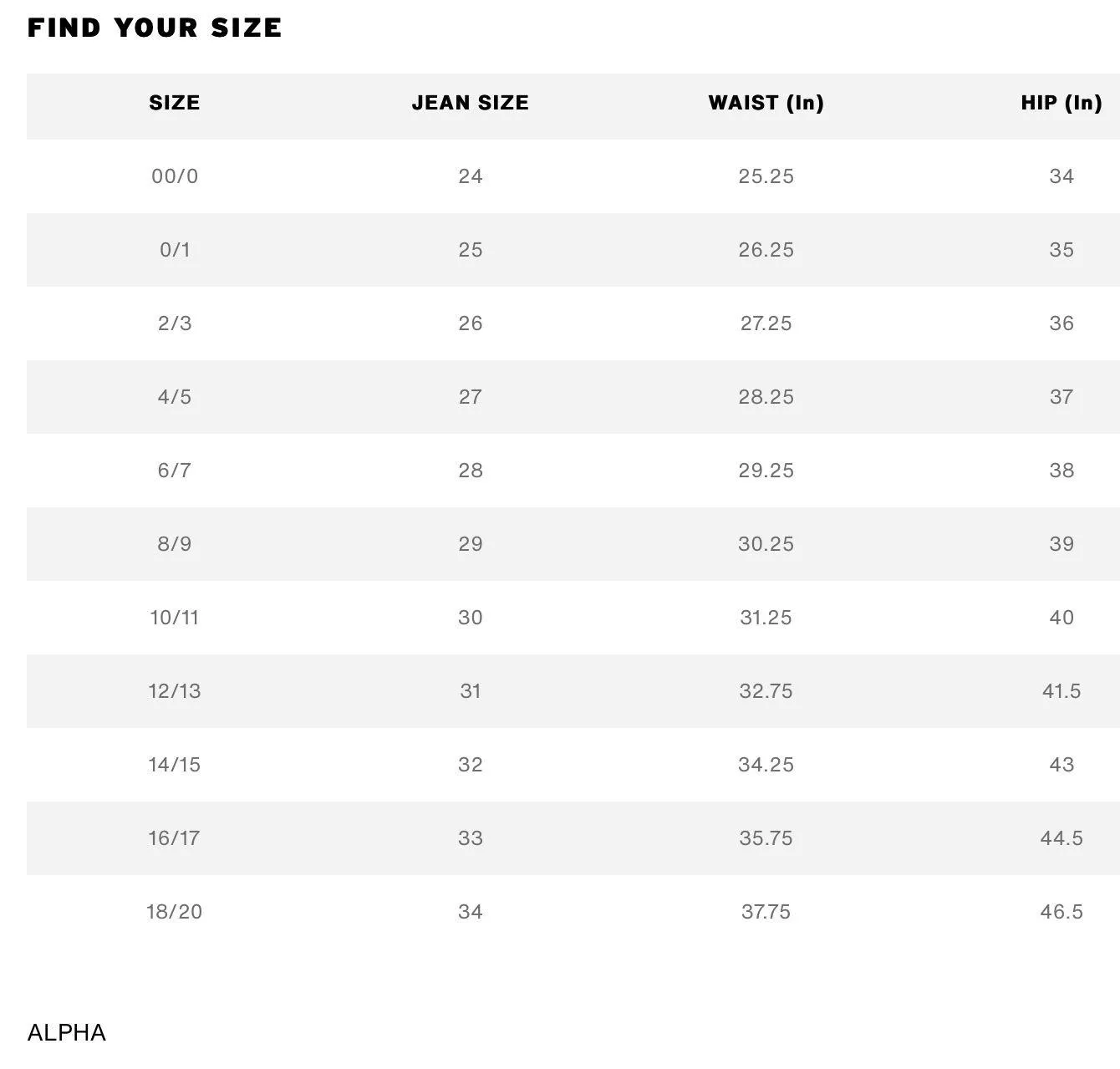The image size is (1120, 1069).
Task: Click jean size 29 cell
Action: [471, 544]
